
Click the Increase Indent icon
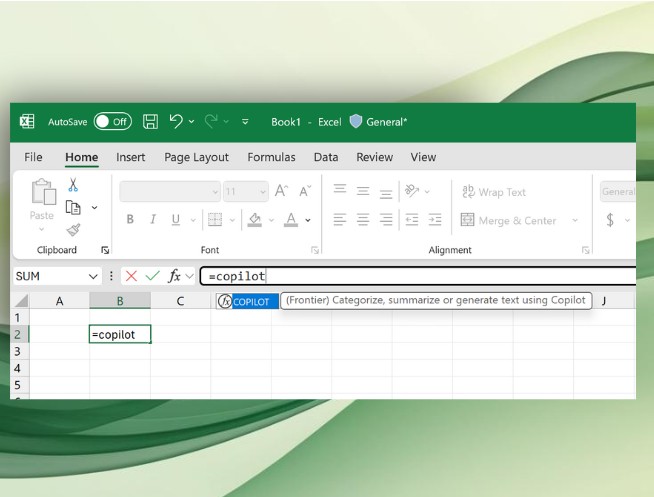coord(435,219)
